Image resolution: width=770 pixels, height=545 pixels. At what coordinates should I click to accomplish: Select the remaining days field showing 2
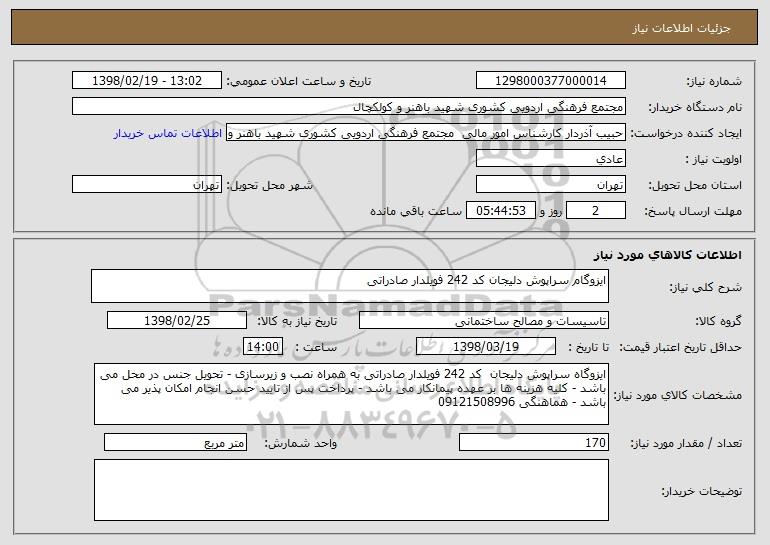coord(596,211)
